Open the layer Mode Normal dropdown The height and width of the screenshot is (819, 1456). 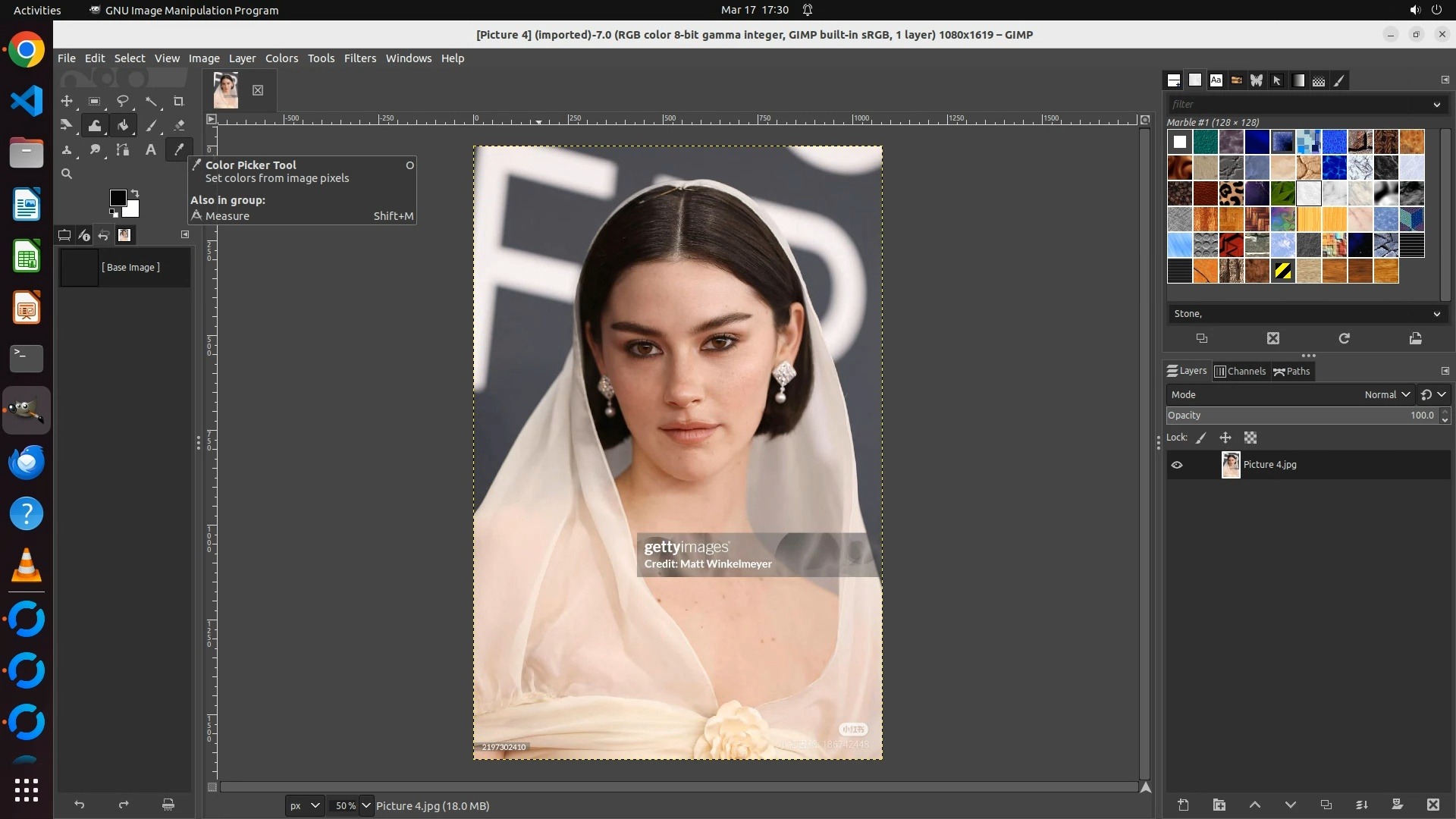pos(1386,394)
